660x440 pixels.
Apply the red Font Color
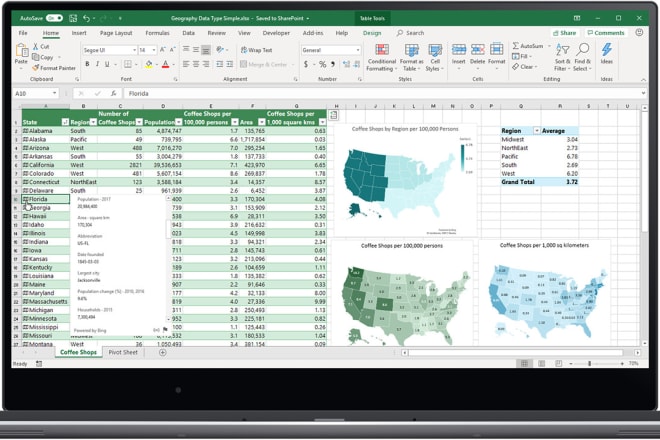point(165,64)
